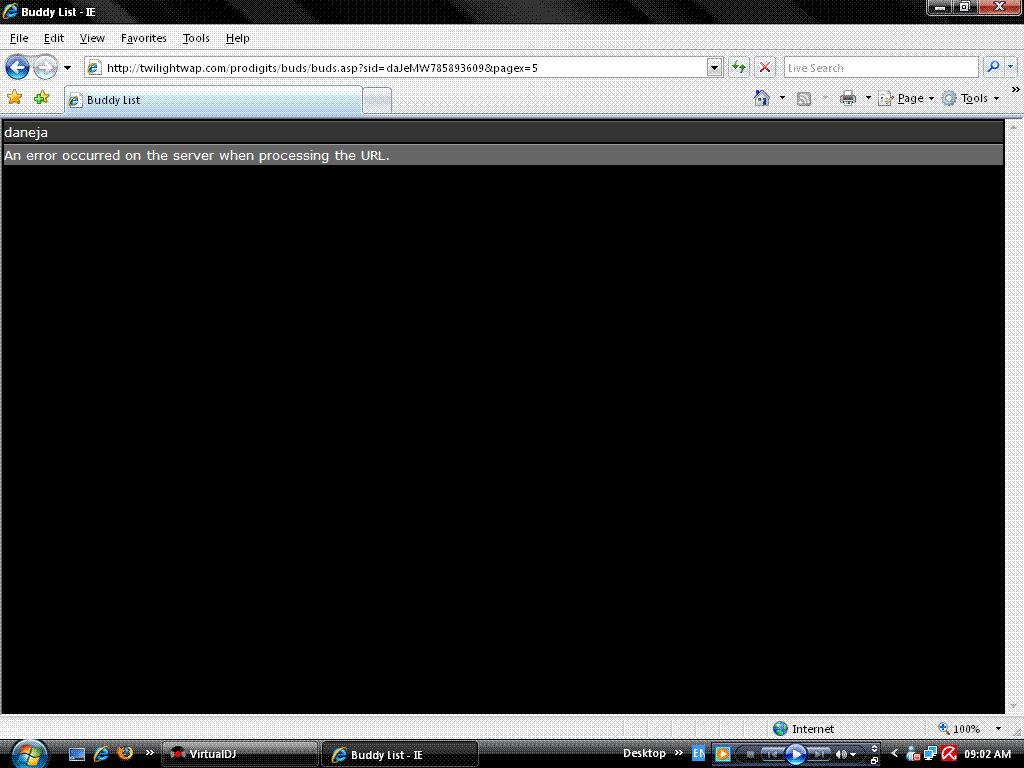This screenshot has height=768, width=1024.
Task: Open the recent pages dropdown beside Forward
Action: click(67, 68)
